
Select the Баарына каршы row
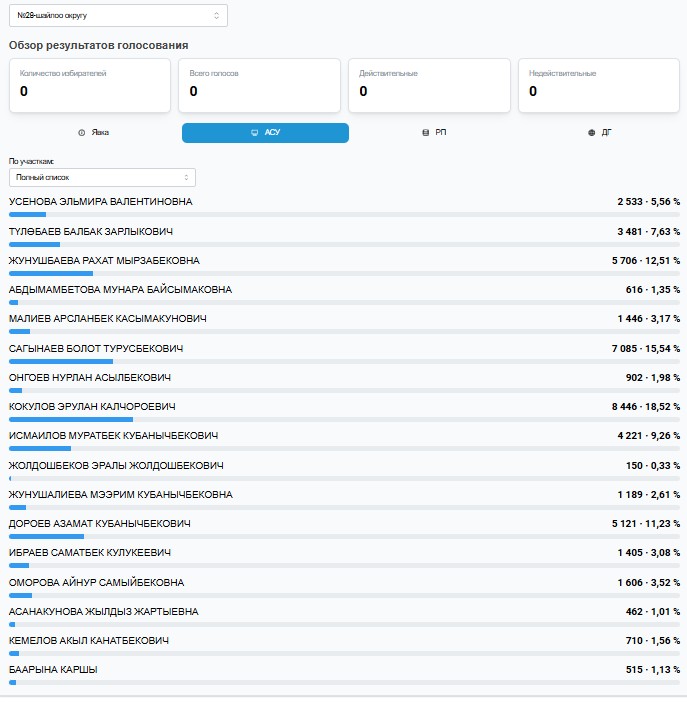click(x=53, y=670)
